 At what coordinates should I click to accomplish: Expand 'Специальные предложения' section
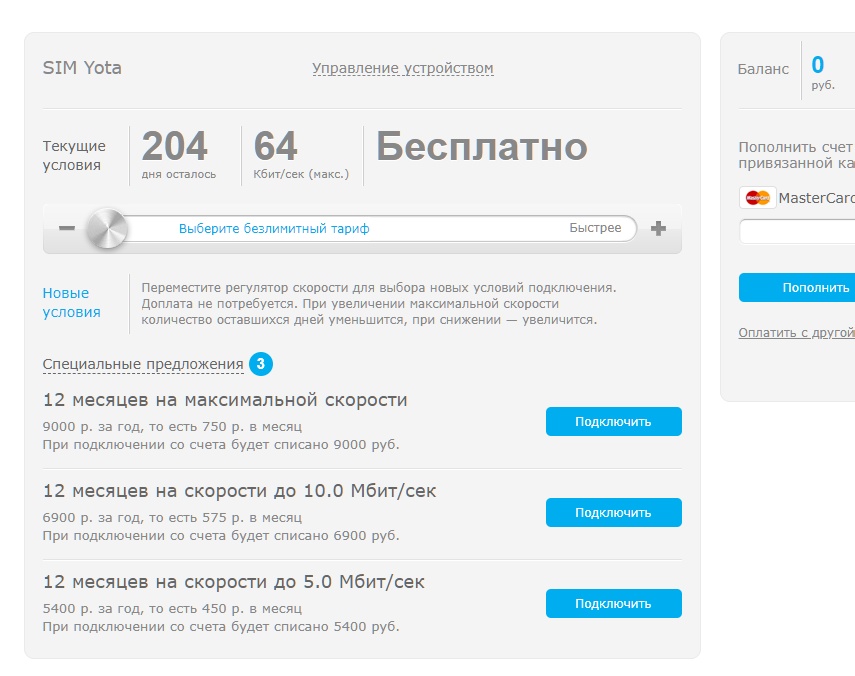[x=143, y=364]
